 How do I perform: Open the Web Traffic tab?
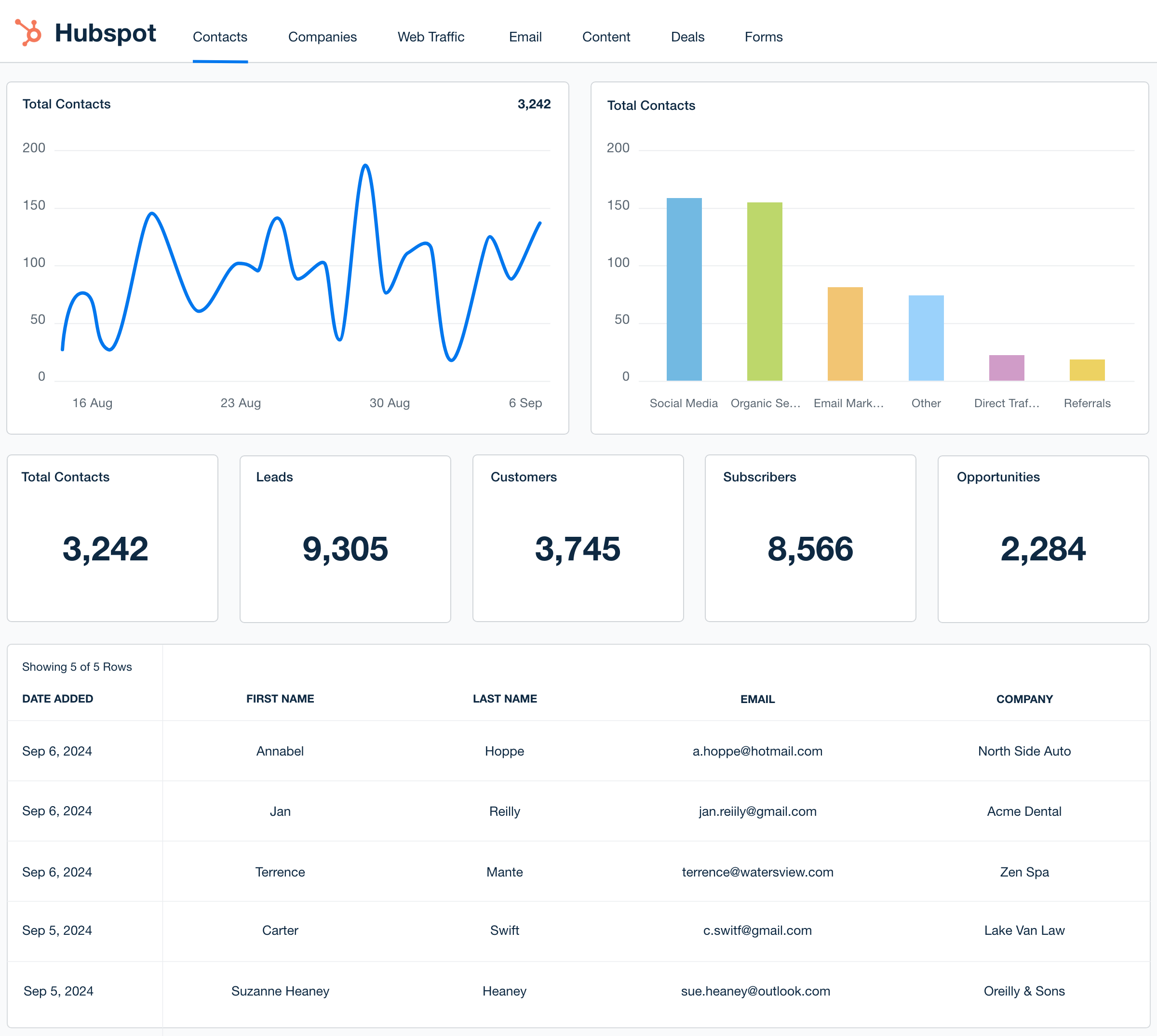click(x=431, y=37)
